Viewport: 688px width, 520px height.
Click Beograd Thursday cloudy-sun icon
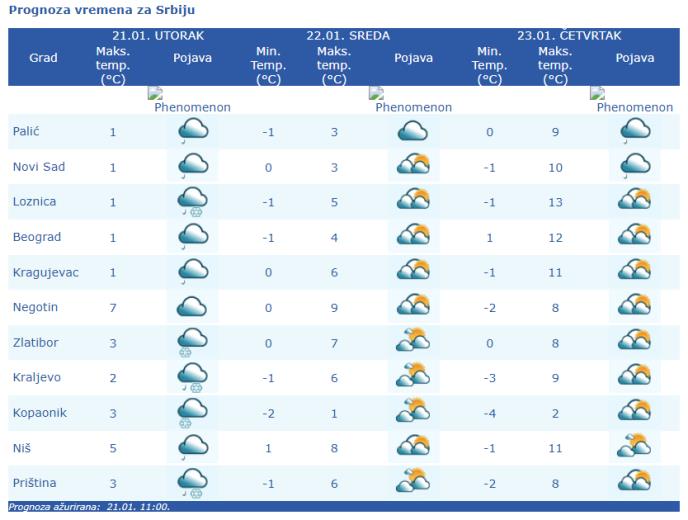[634, 234]
